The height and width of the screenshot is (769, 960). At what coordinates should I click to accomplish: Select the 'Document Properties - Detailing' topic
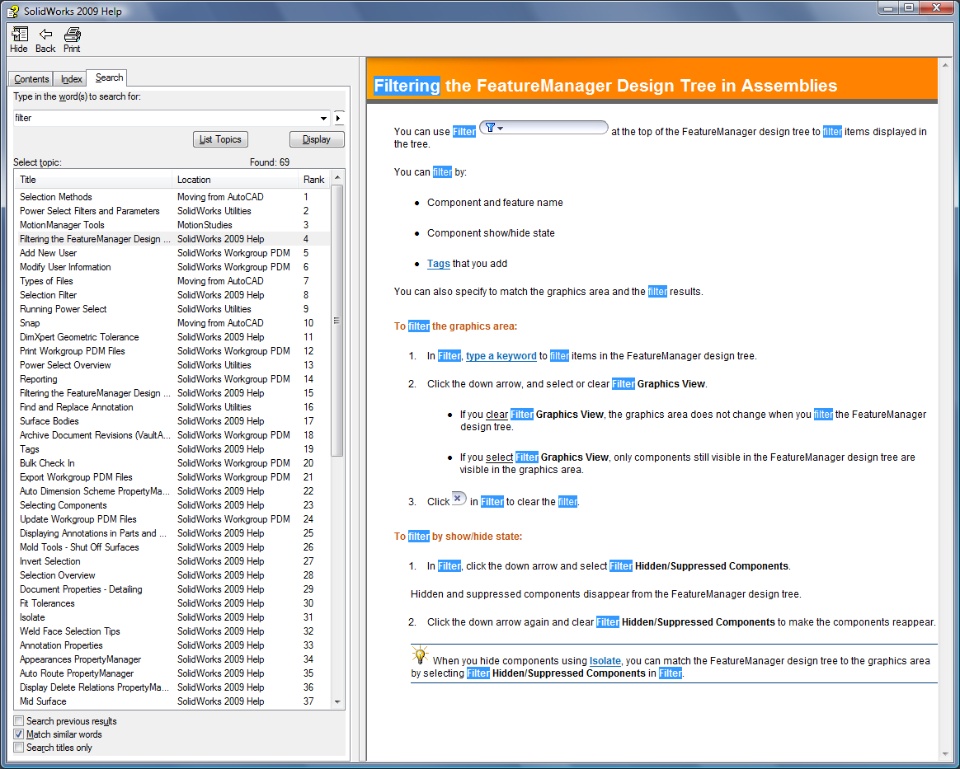(172, 589)
